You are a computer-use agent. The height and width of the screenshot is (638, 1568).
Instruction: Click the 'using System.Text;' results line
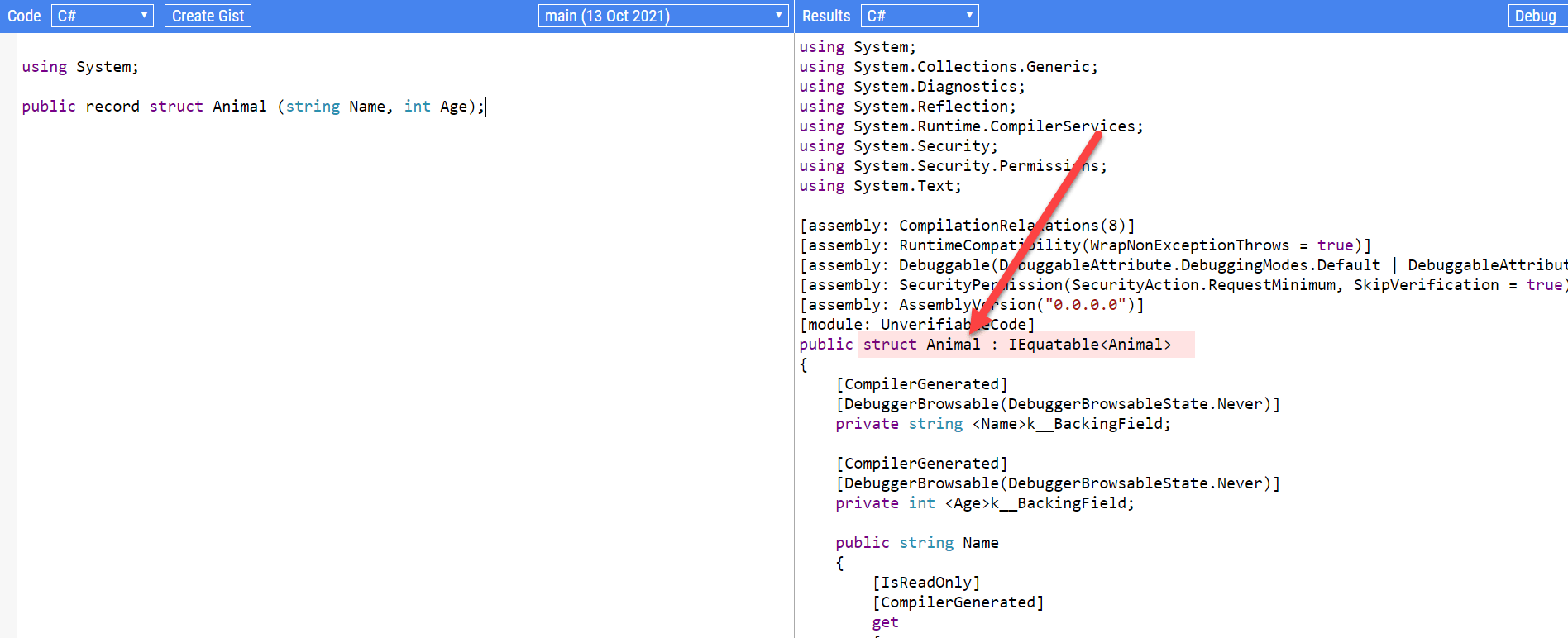pos(880,186)
